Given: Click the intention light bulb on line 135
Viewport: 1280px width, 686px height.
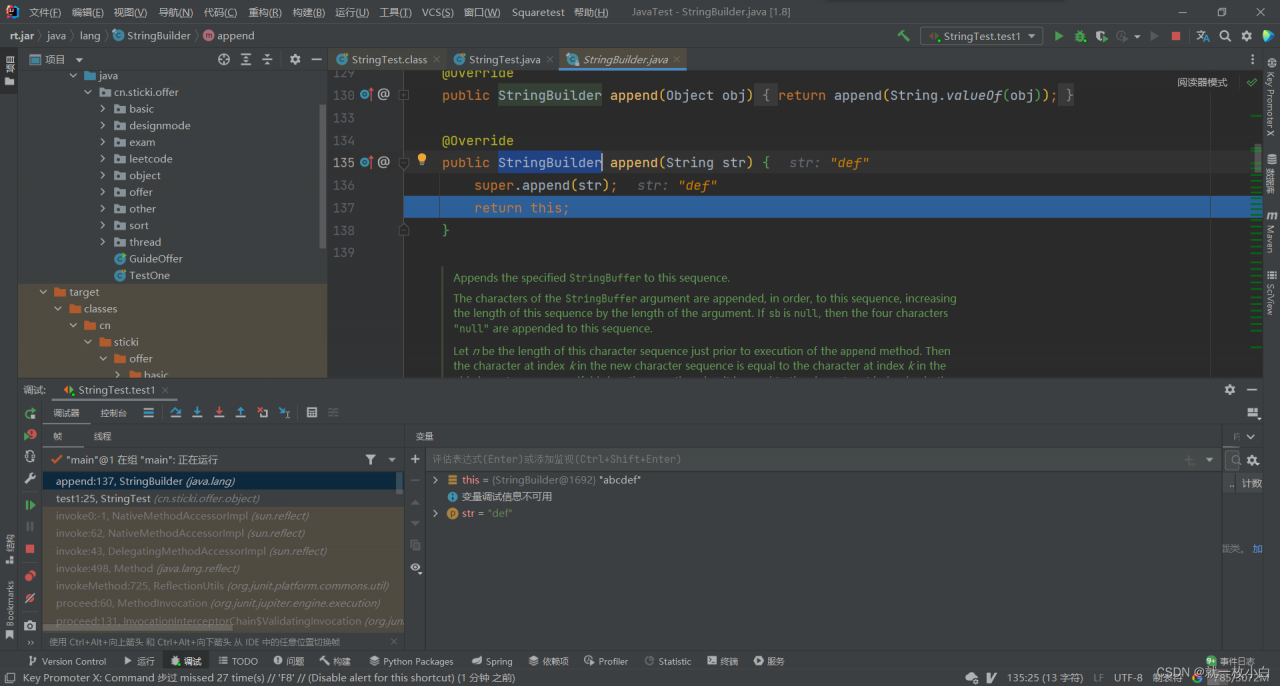Looking at the screenshot, I should (422, 160).
